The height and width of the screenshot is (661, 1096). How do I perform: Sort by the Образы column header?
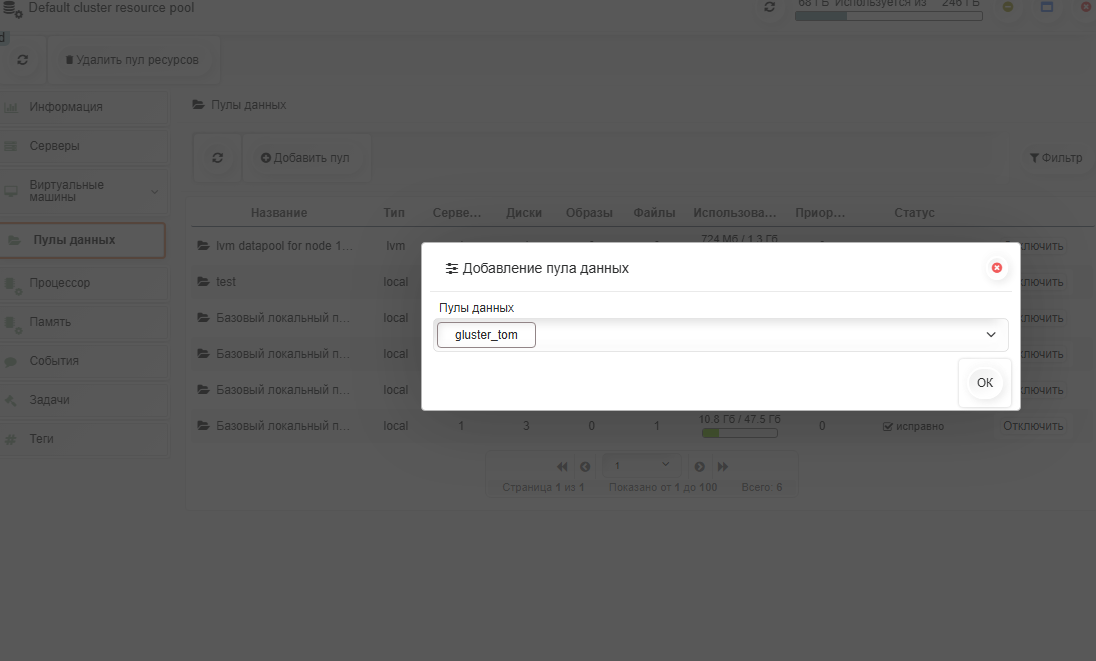coord(589,212)
